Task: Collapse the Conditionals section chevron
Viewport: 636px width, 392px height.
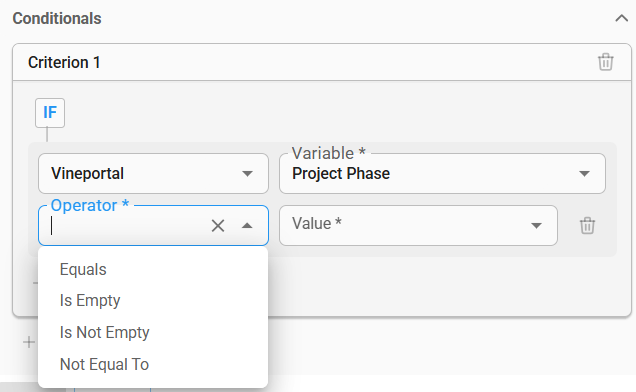Action: tap(621, 18)
